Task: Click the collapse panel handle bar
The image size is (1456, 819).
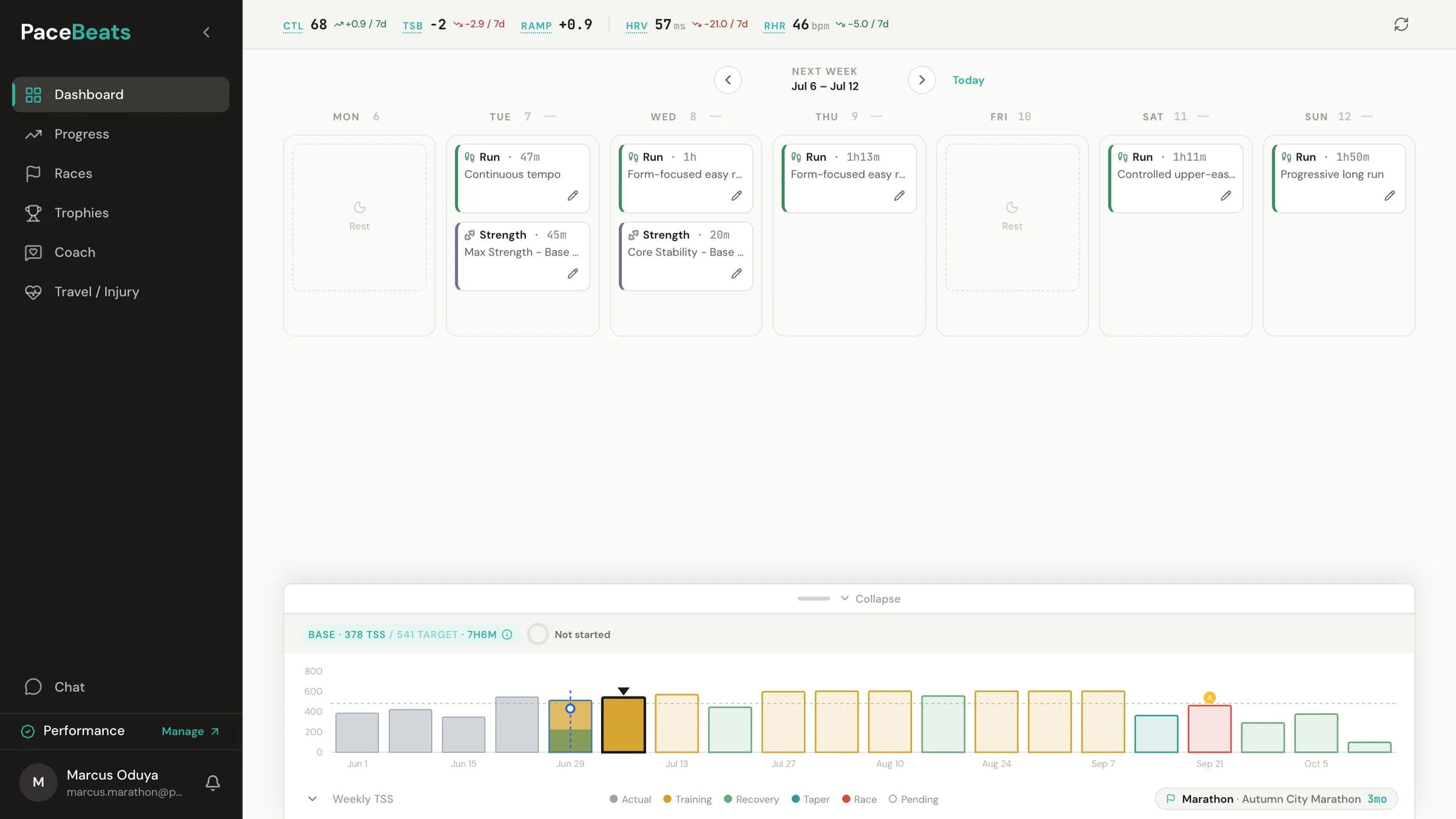Action: pyautogui.click(x=814, y=599)
